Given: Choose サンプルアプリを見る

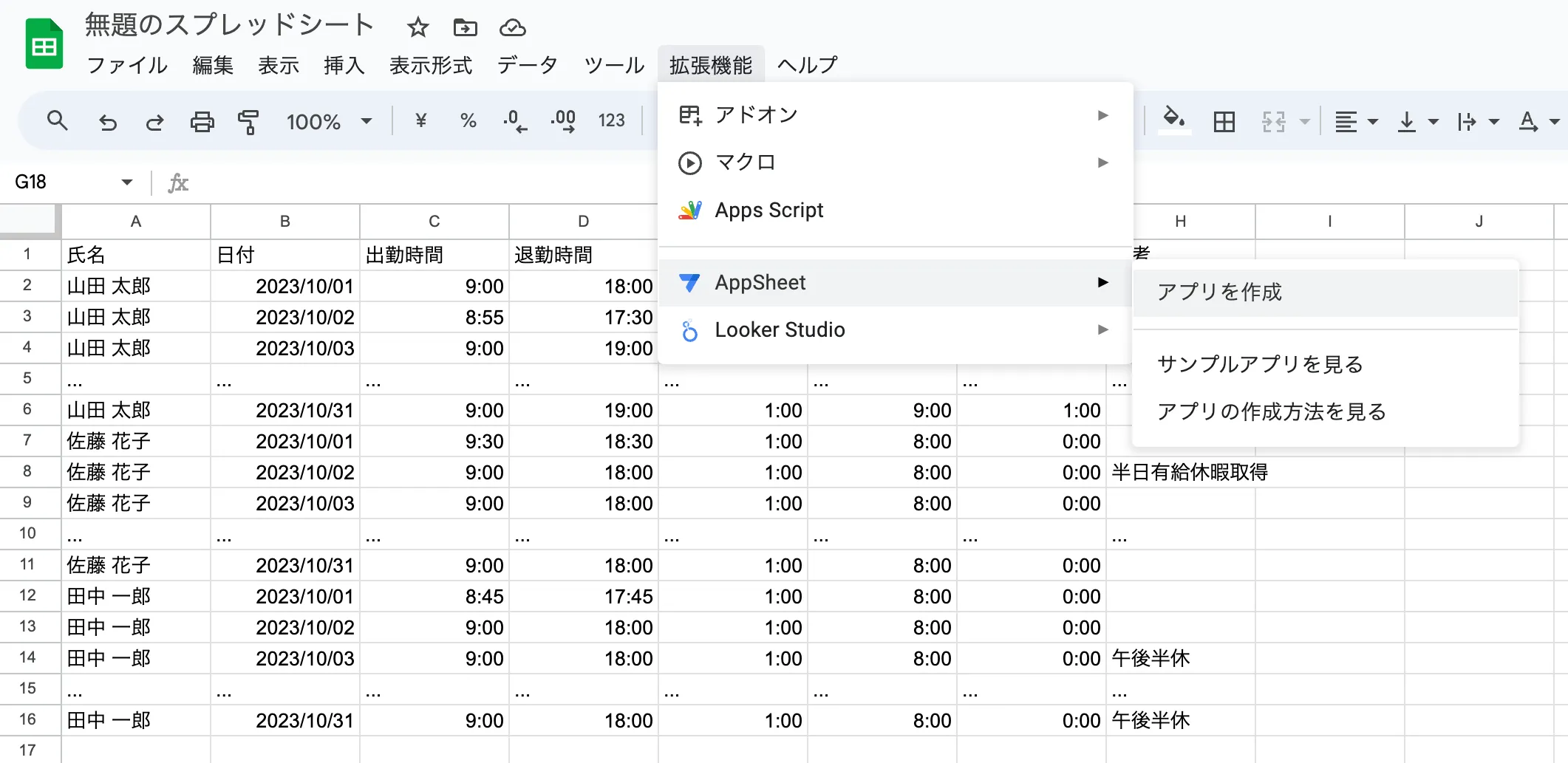Looking at the screenshot, I should pyautogui.click(x=1325, y=365).
